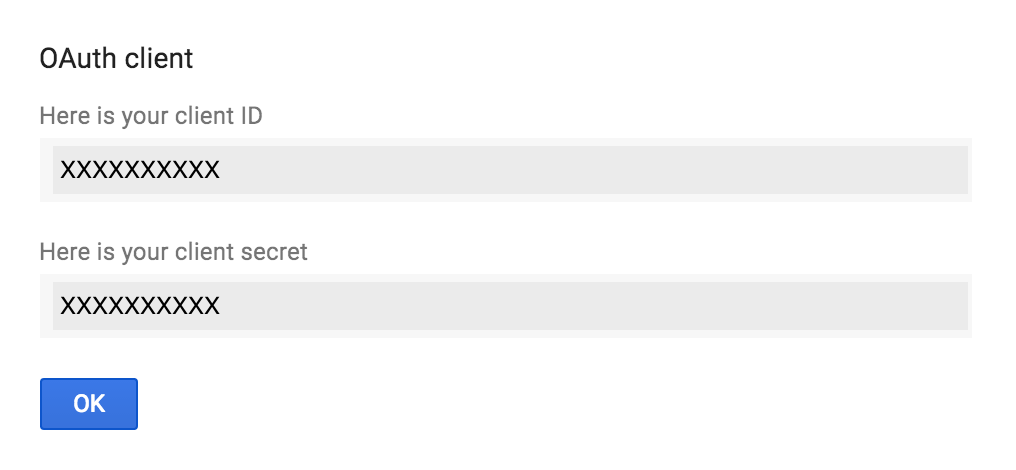Screen dimensions: 1016x470
Task: Focus the client ID box at its right end
Action: tap(950, 170)
